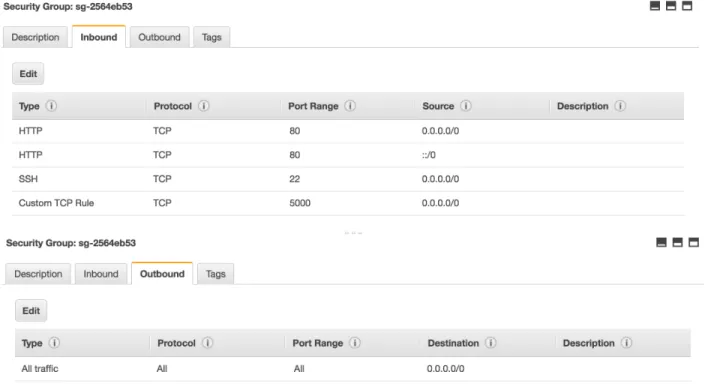
Task: Click info icon next to Source column header
Action: pos(466,106)
